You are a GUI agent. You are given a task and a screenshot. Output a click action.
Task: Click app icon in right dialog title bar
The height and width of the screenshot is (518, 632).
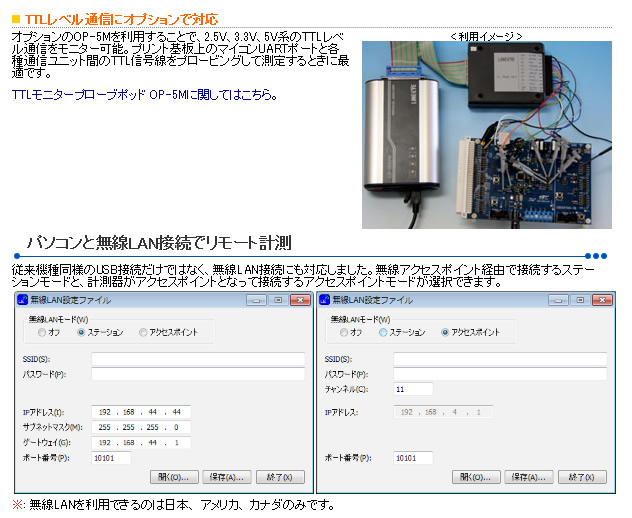324,300
